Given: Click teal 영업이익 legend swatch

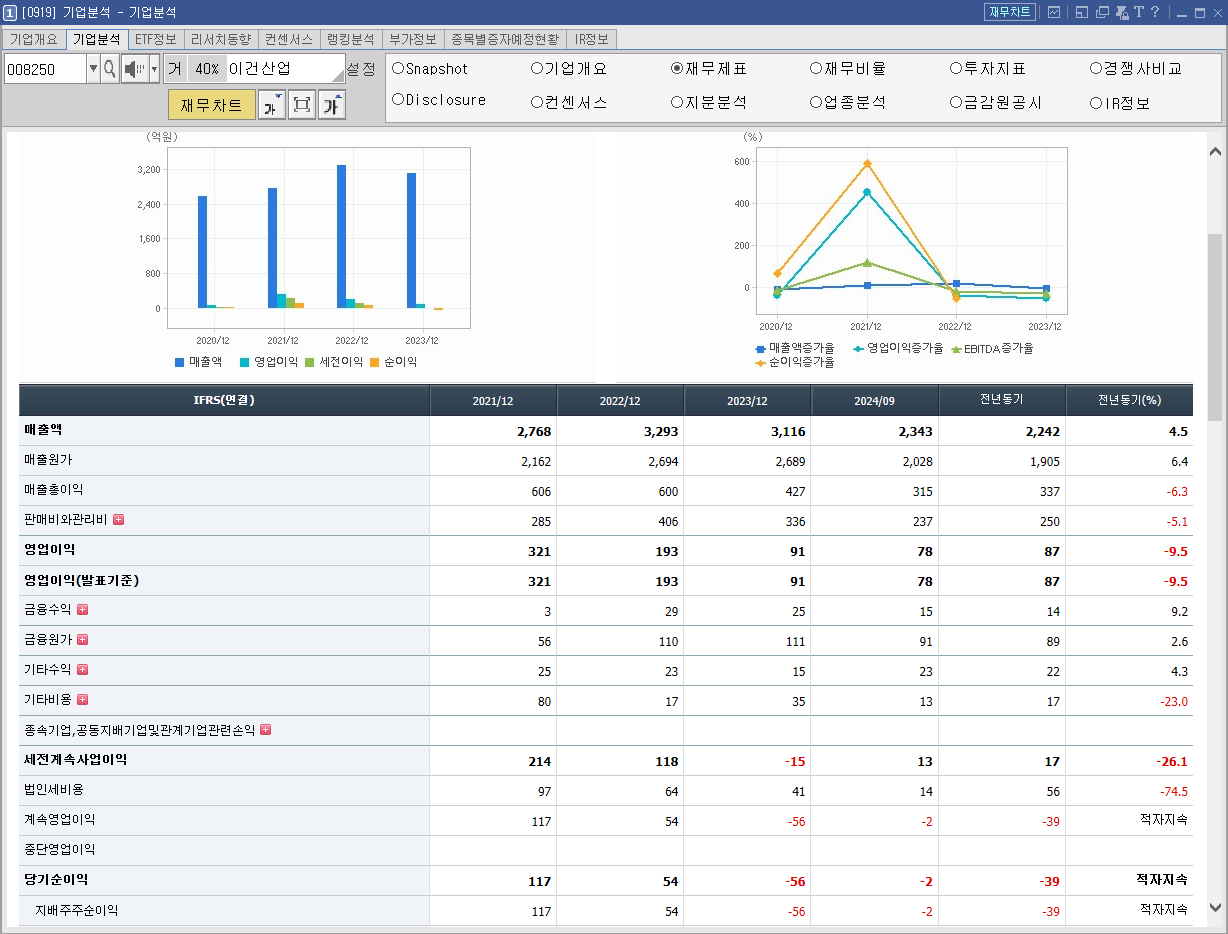Looking at the screenshot, I should [244, 362].
